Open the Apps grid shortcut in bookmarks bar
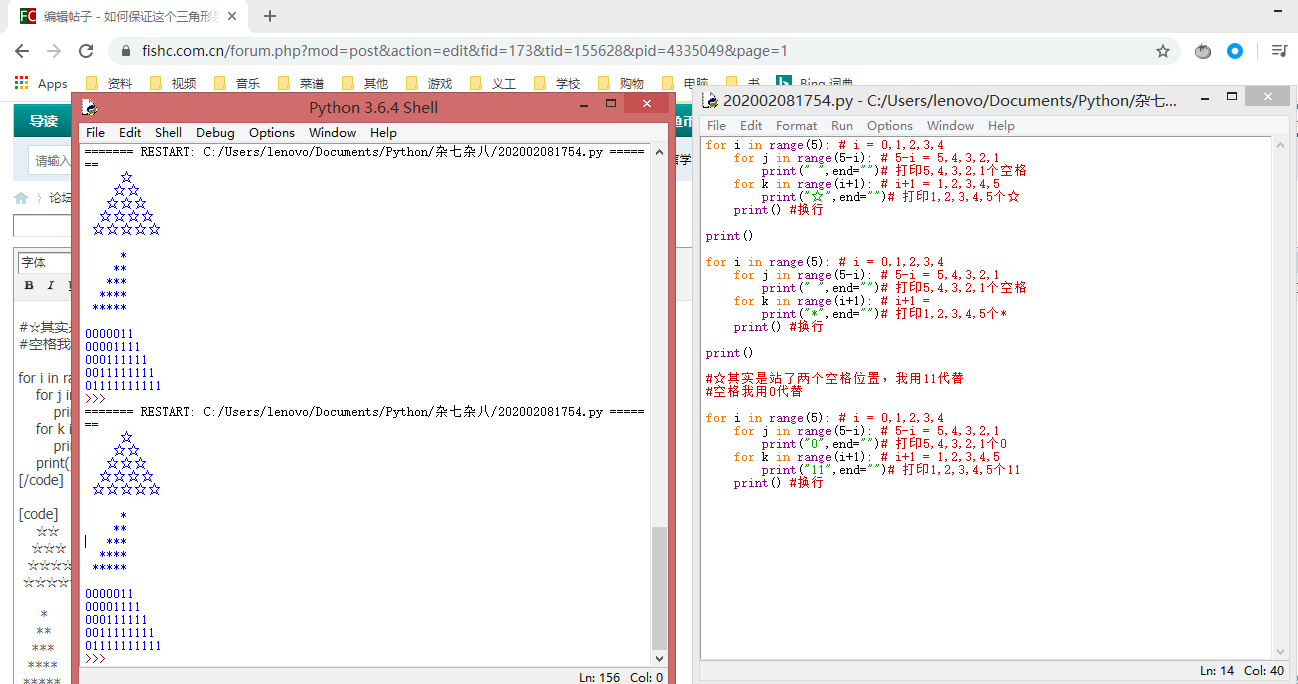The width and height of the screenshot is (1298, 684). (x=41, y=84)
